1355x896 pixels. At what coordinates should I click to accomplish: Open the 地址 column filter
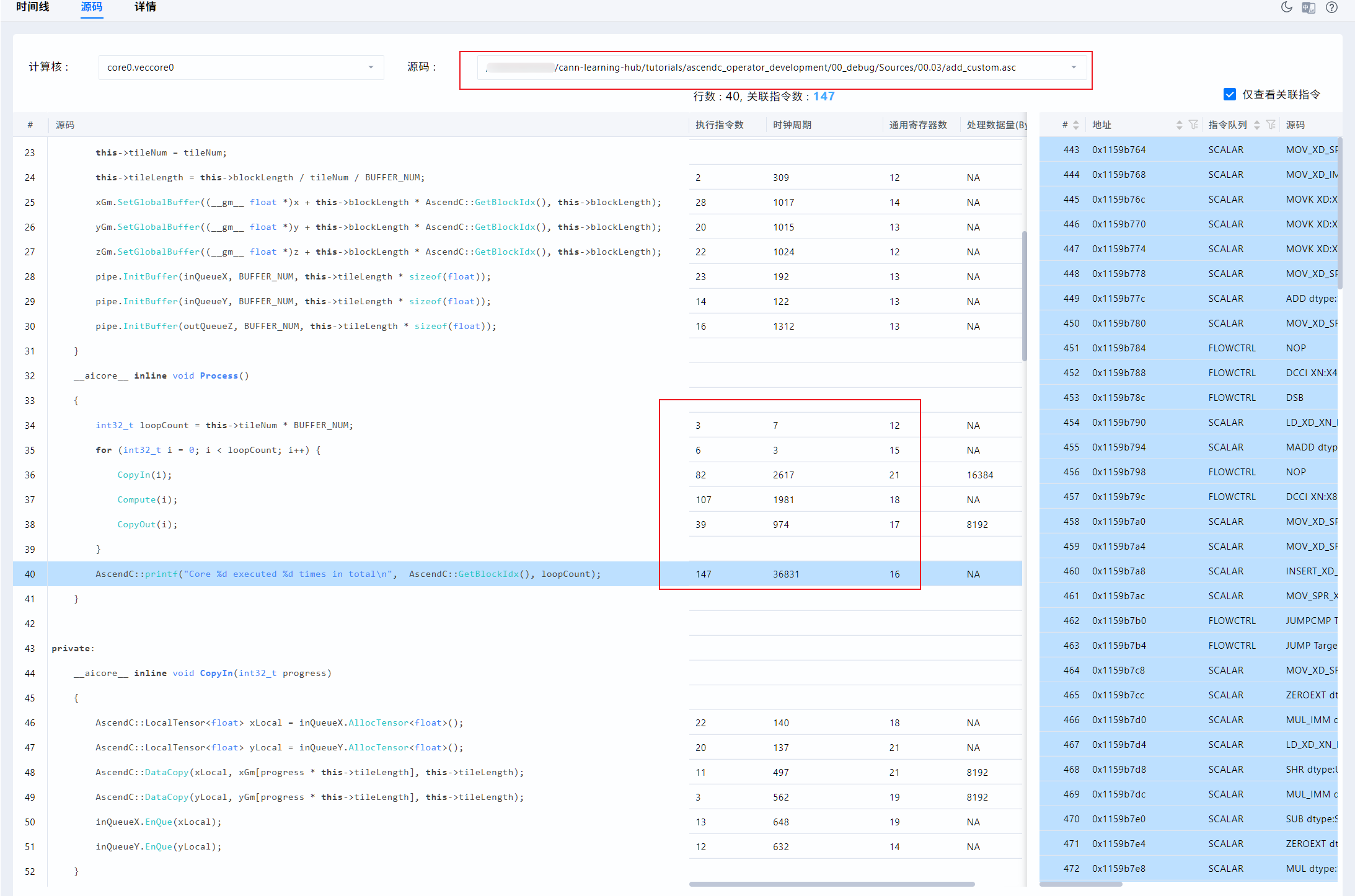[1193, 125]
